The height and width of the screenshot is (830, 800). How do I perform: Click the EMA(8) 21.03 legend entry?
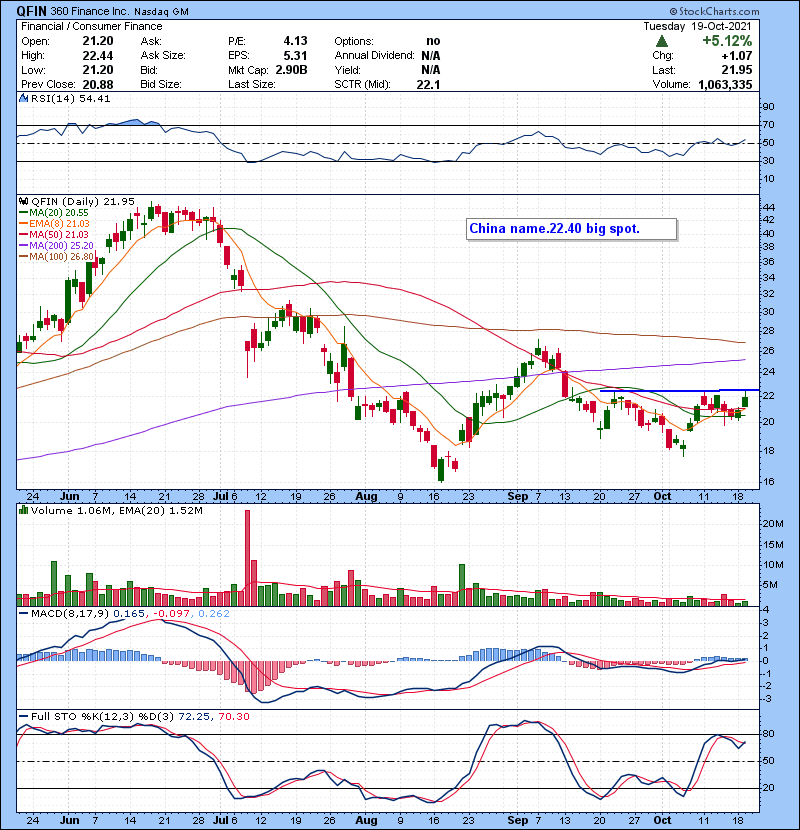[55, 223]
